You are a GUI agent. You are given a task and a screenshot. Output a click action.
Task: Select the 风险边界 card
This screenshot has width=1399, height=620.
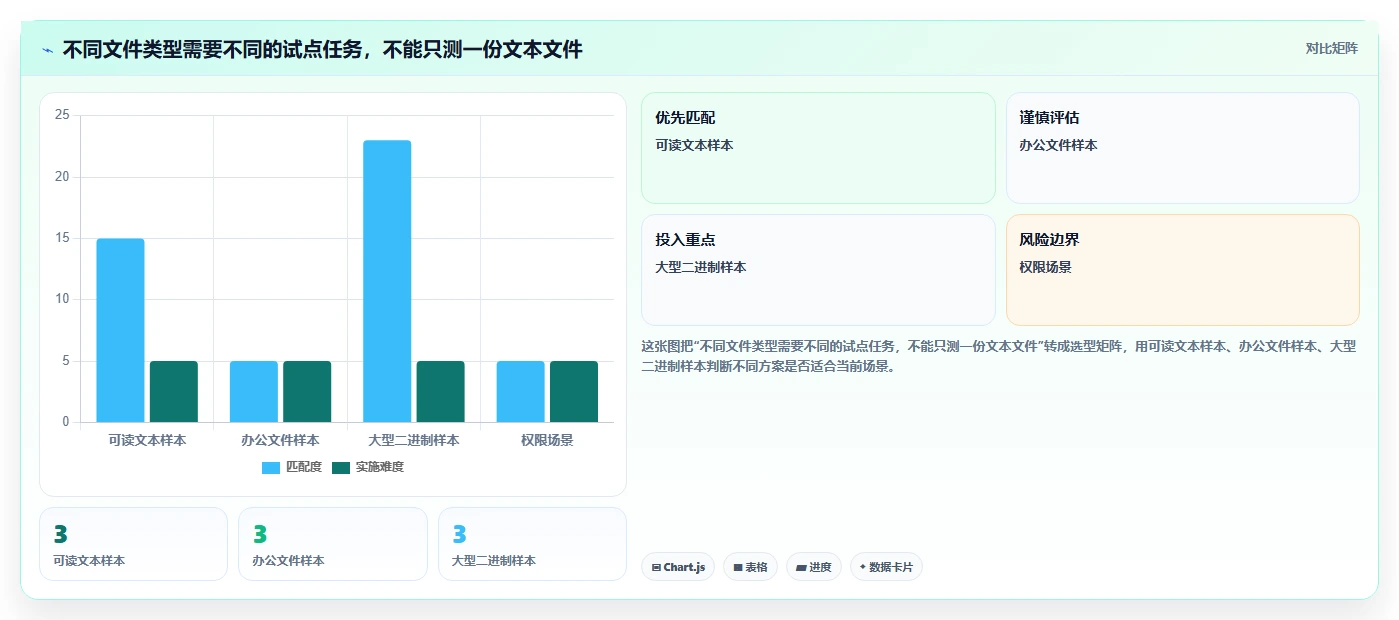[x=1182, y=270]
